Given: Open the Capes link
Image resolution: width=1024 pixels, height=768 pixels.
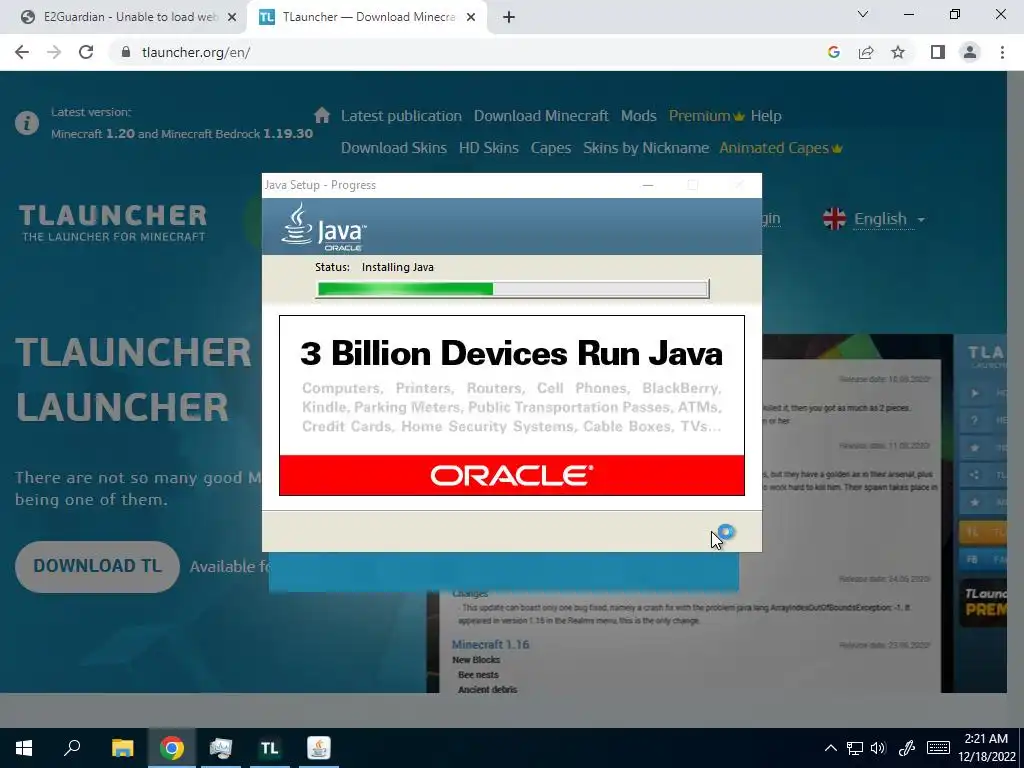Looking at the screenshot, I should [x=551, y=148].
